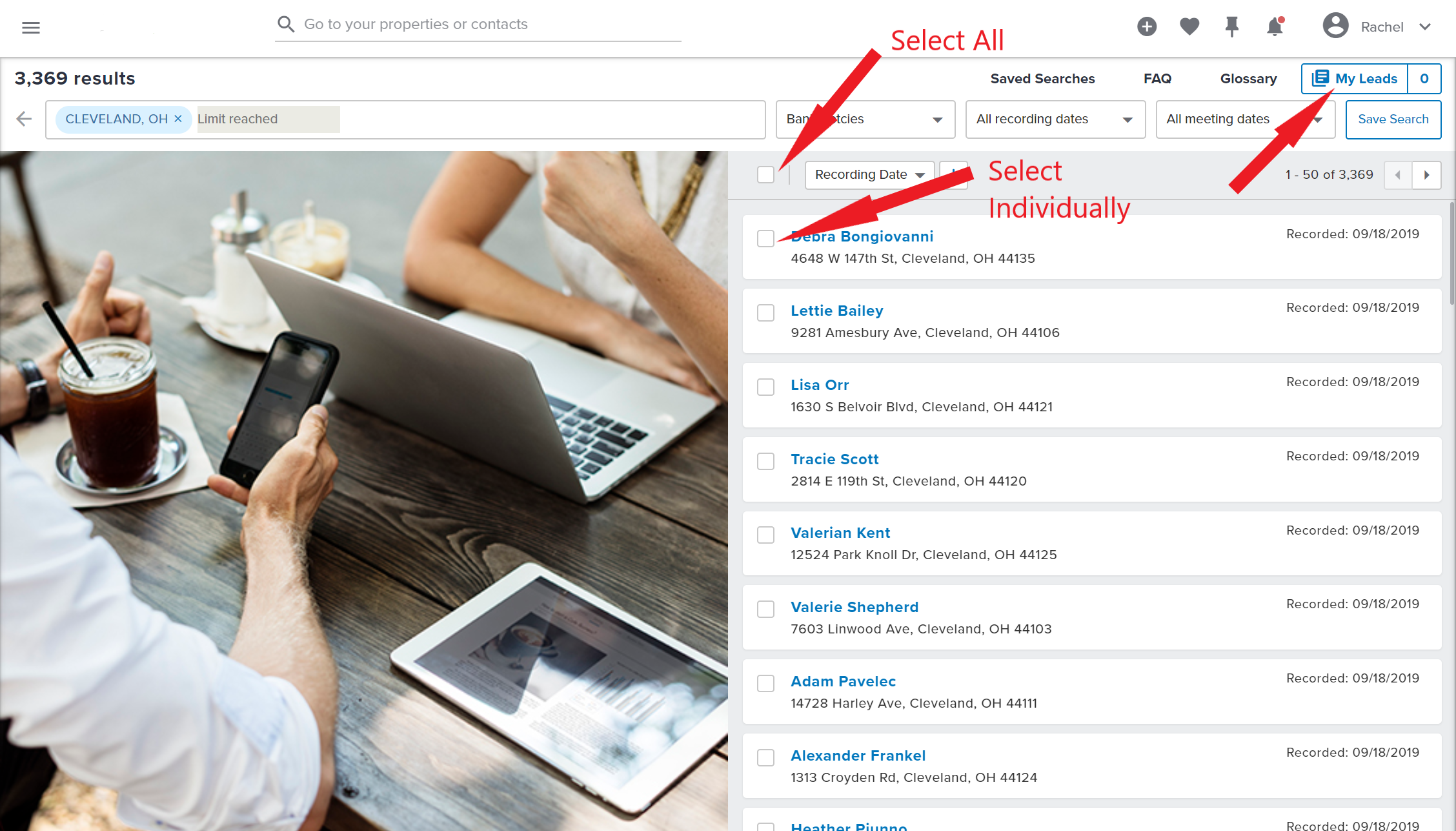Click address 7603 Linwood Ave, Cleveland
This screenshot has height=831, width=1456.
pos(921,629)
